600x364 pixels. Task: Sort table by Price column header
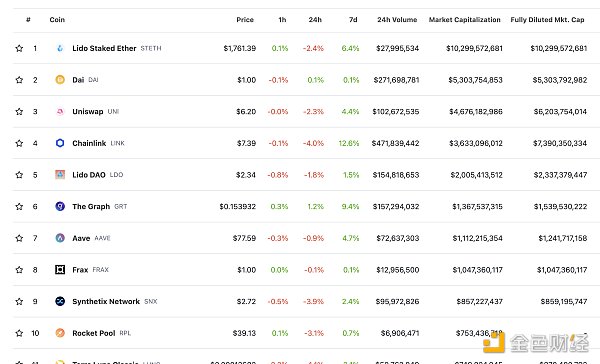(245, 20)
